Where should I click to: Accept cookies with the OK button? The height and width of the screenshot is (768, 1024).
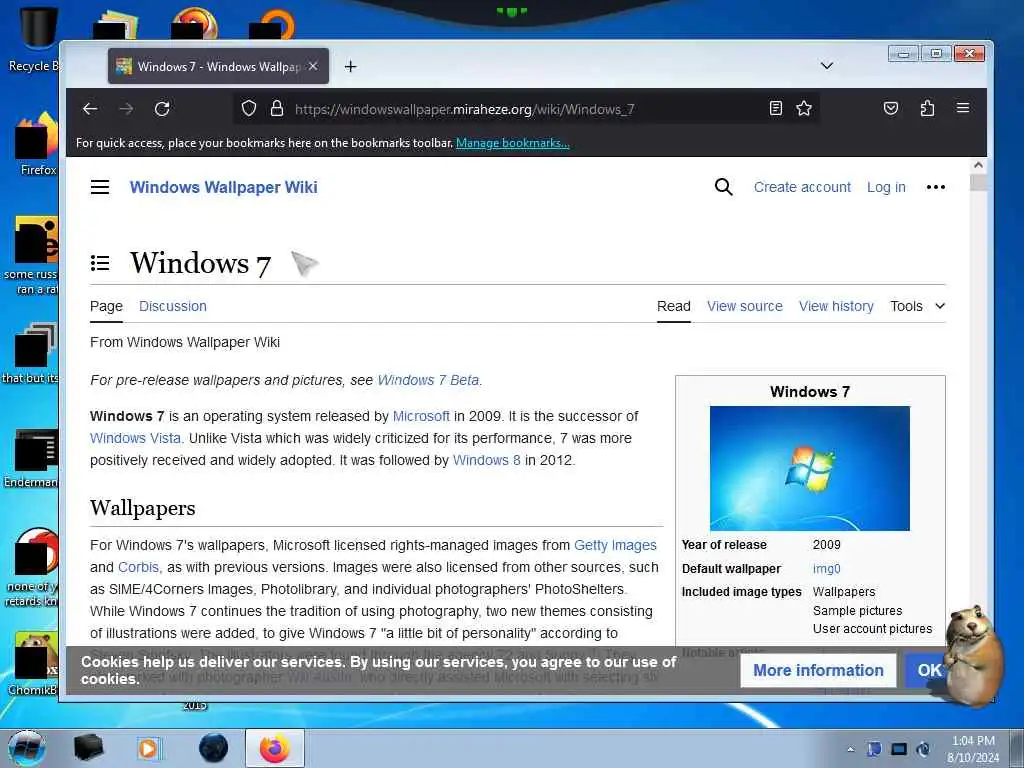click(x=925, y=671)
